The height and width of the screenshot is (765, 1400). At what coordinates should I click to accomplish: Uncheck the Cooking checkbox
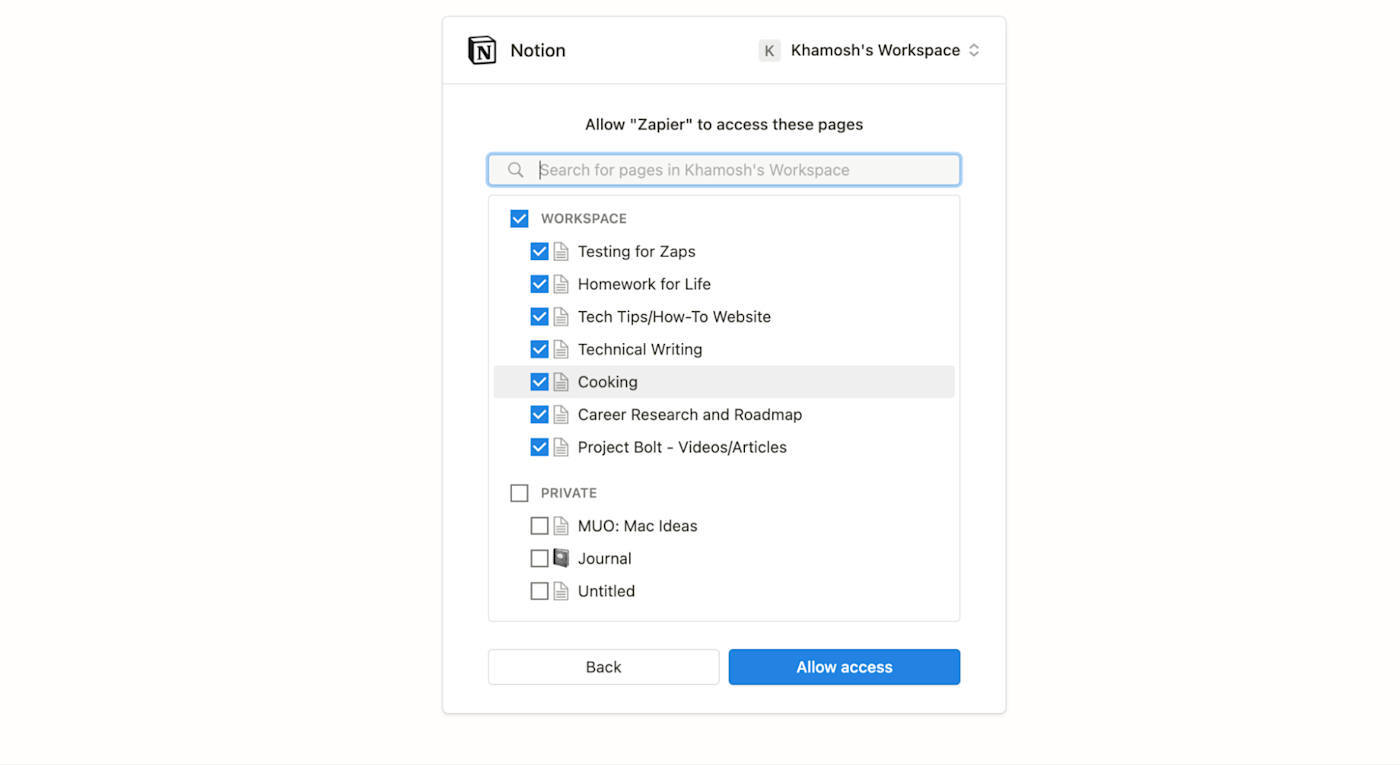539,382
